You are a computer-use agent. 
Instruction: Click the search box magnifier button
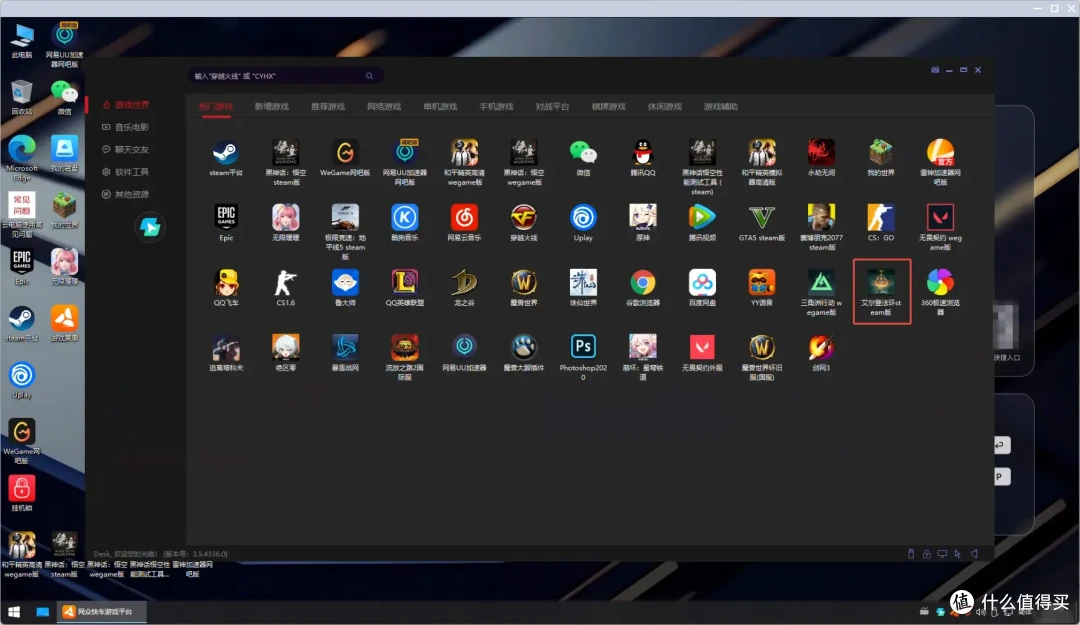tap(369, 76)
